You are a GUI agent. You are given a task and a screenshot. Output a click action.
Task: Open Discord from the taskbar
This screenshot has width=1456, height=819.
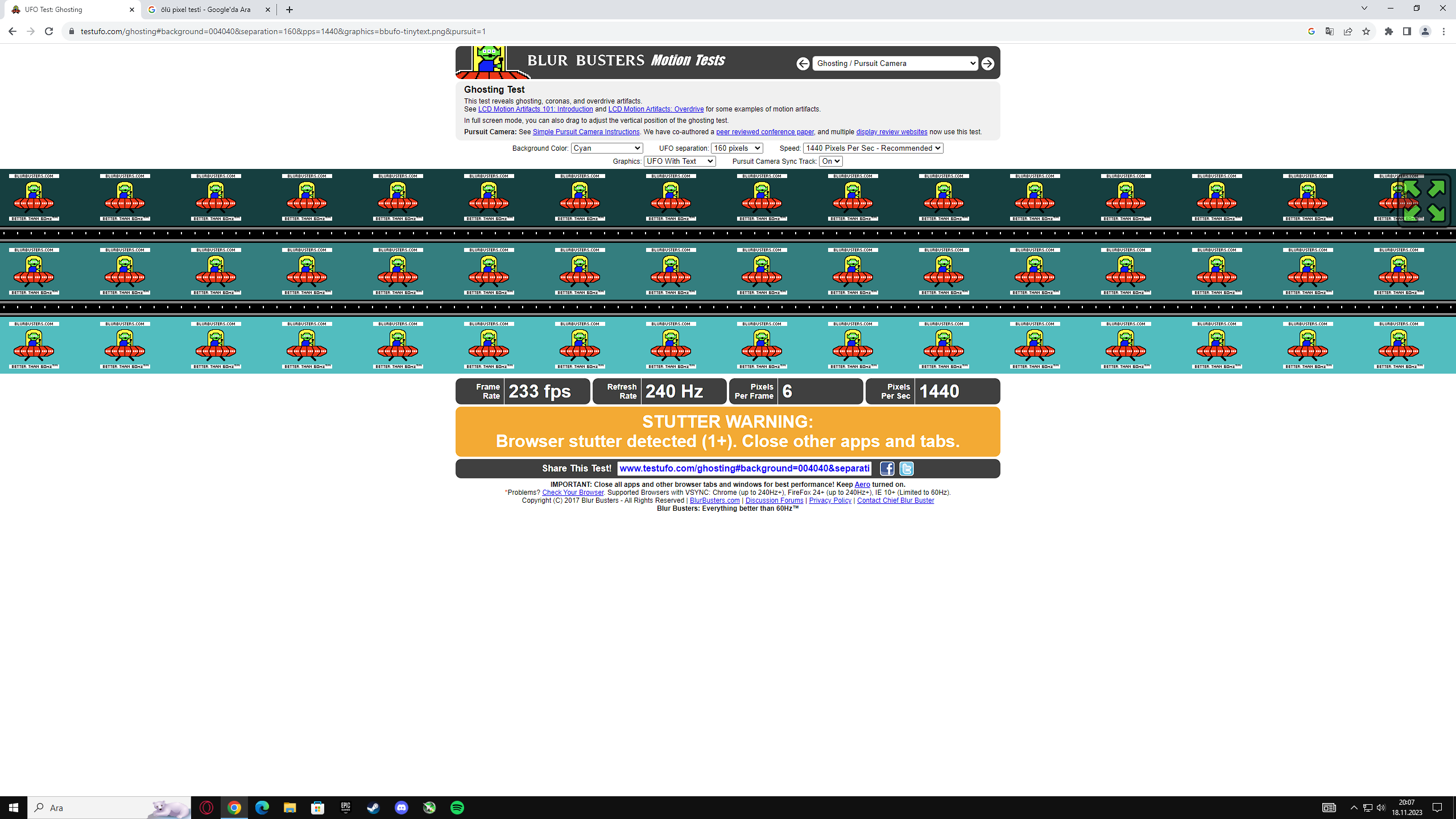point(402,808)
